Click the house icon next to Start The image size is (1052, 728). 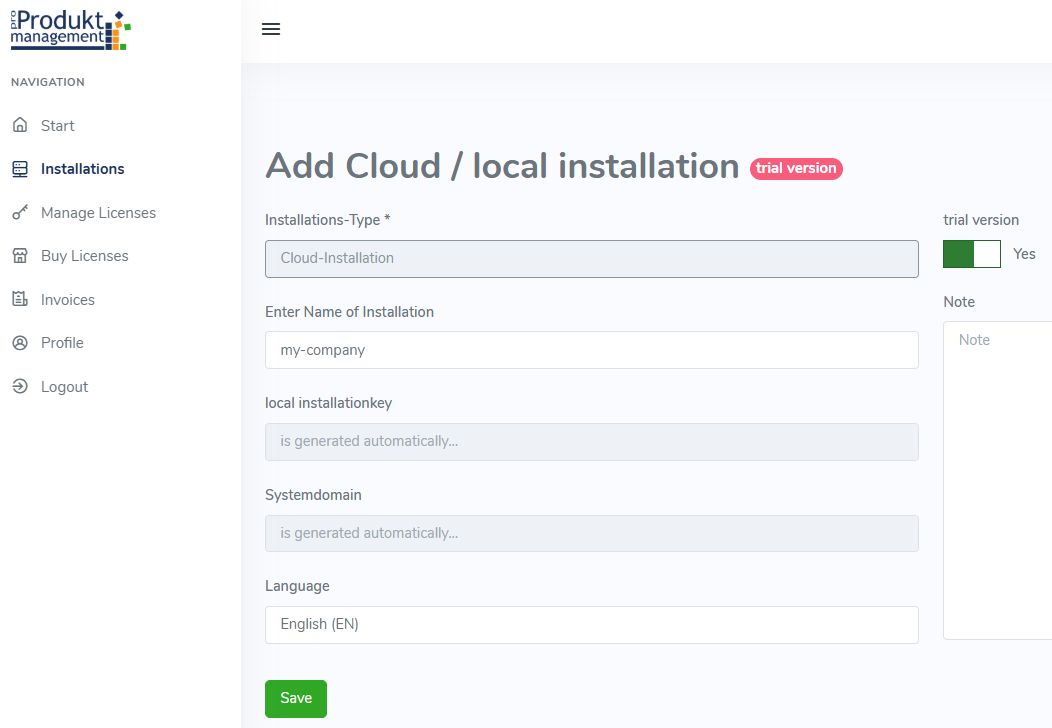(x=20, y=126)
